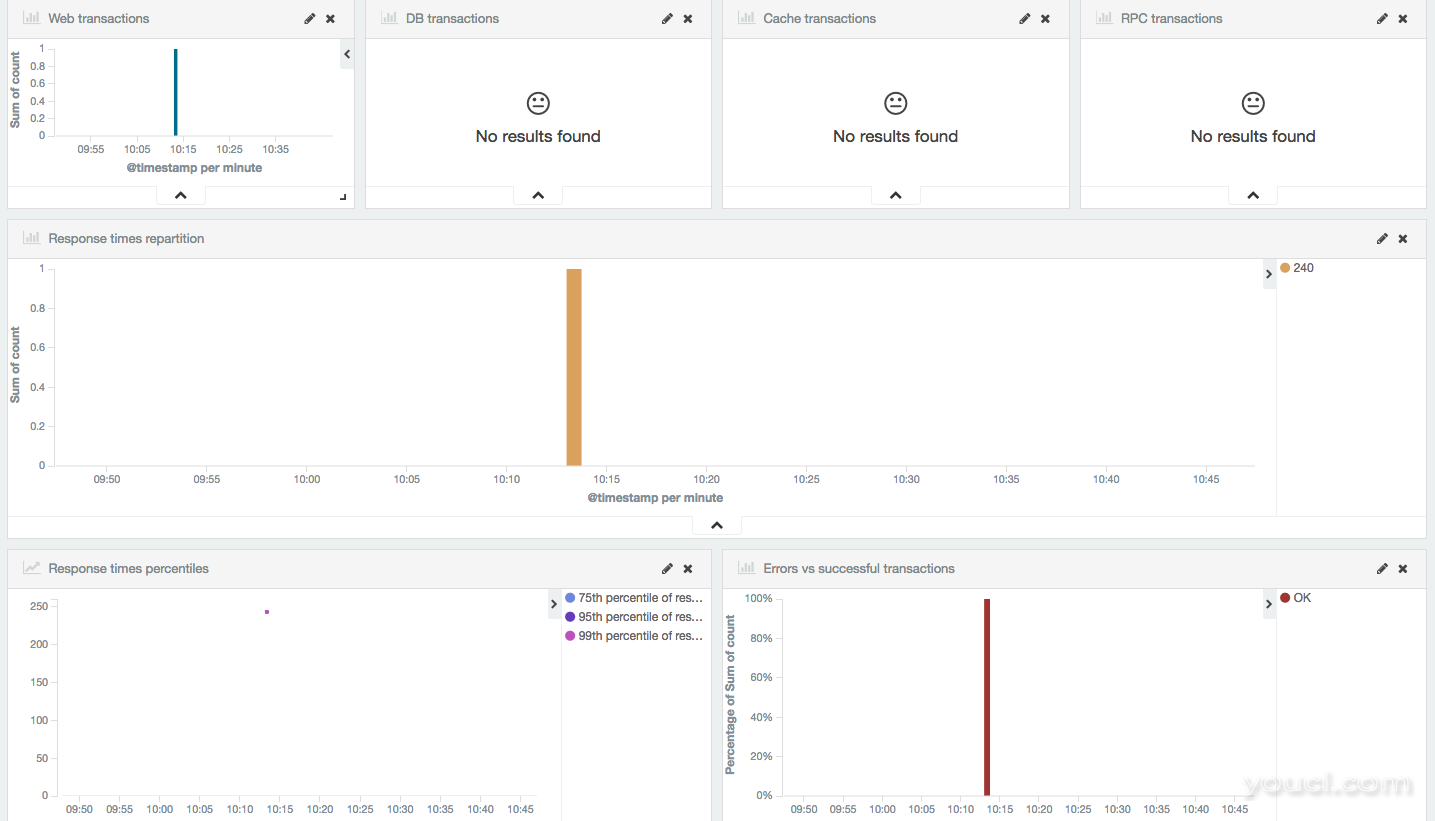Select the orange bar in Response times repartition
This screenshot has width=1435, height=821.
(574, 367)
